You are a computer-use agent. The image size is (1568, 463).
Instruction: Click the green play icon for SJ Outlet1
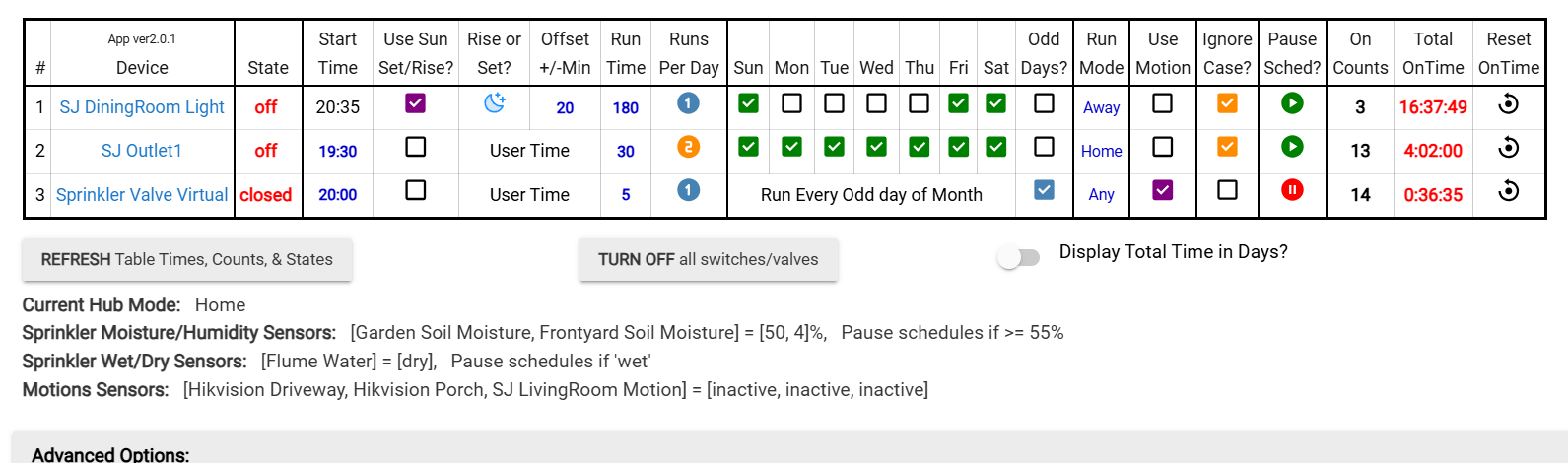(x=1292, y=147)
